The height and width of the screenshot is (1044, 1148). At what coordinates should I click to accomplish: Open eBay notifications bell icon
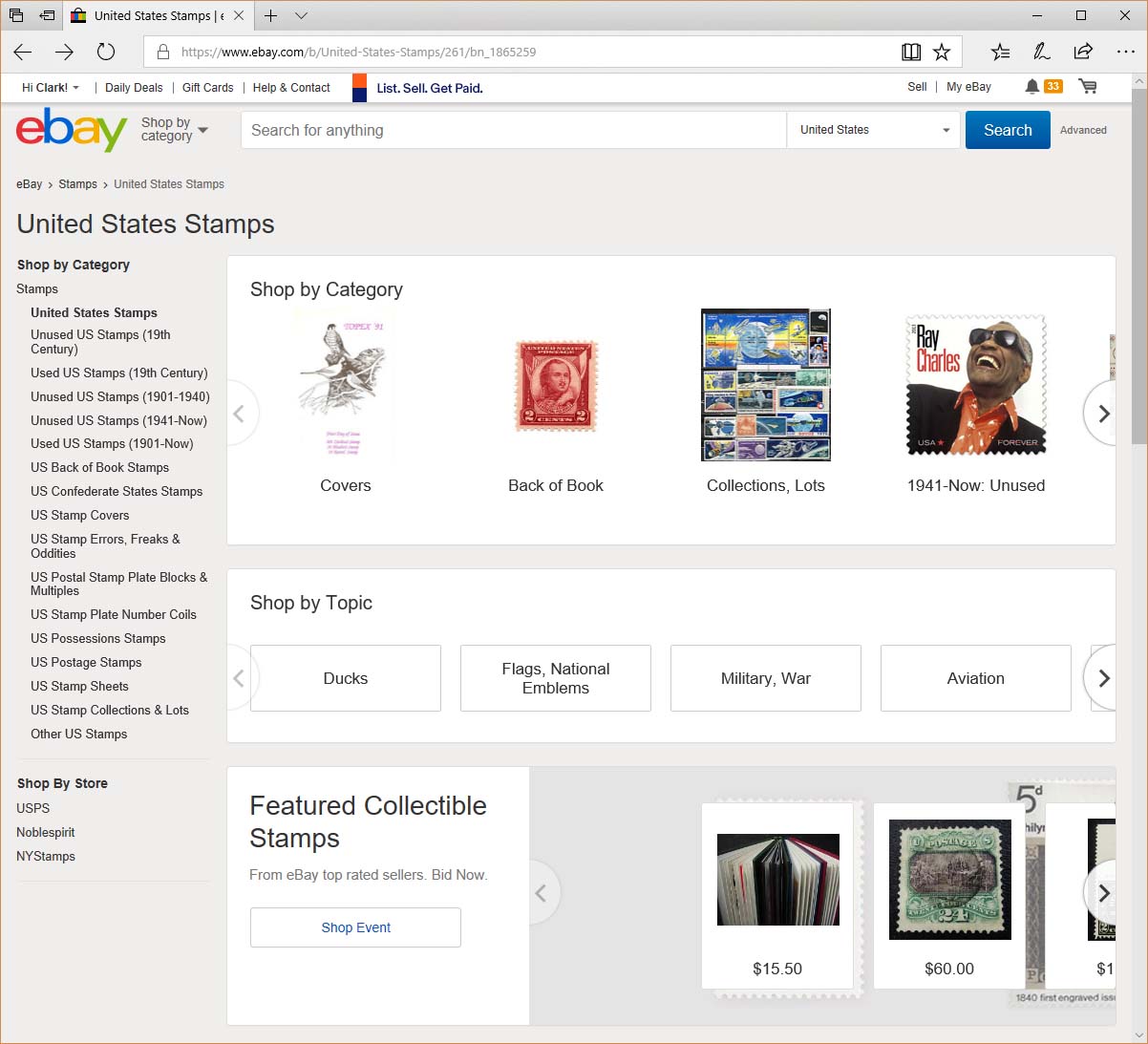click(x=1031, y=86)
